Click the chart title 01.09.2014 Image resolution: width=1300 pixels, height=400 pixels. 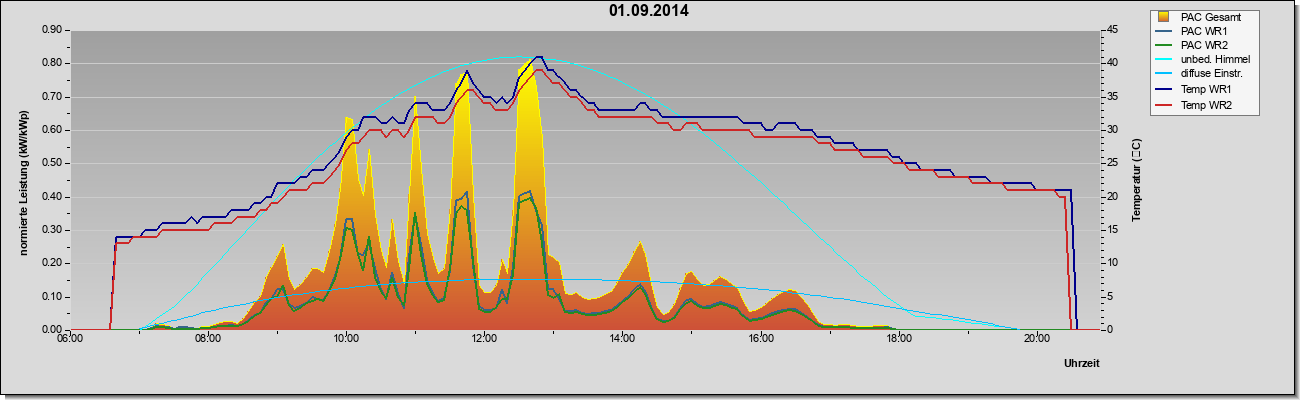648,12
